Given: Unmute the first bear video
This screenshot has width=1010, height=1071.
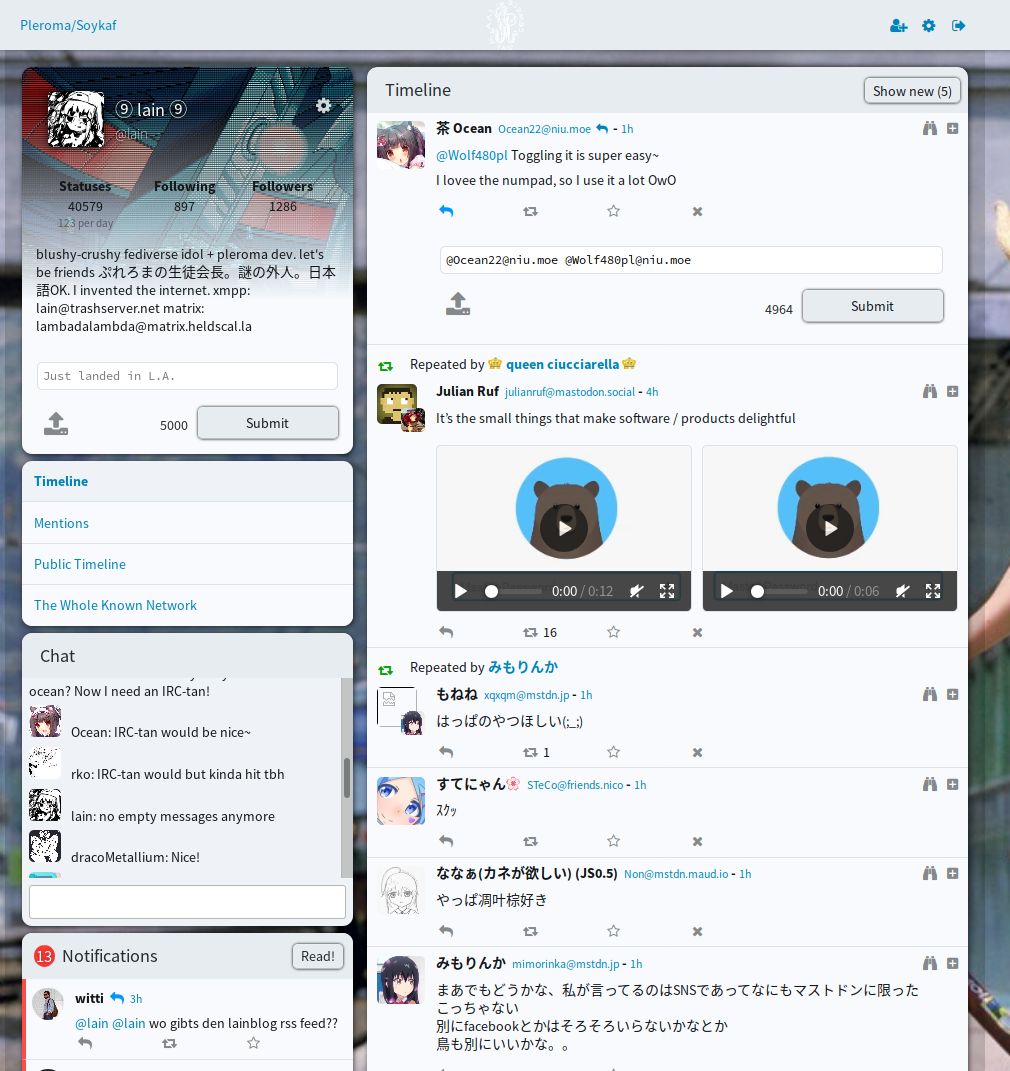Looking at the screenshot, I should click(x=636, y=591).
